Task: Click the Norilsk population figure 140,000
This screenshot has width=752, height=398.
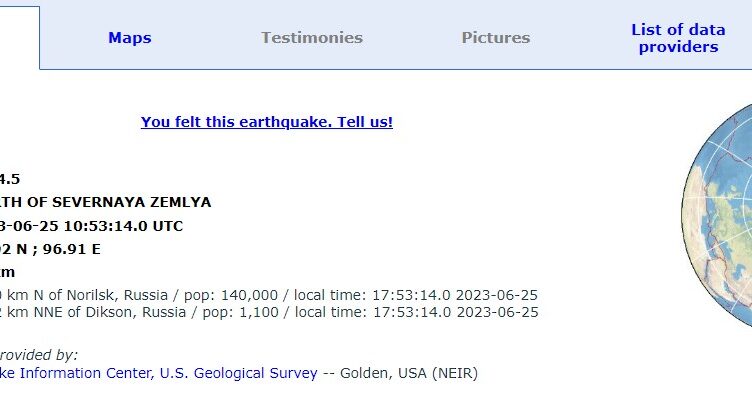Action: (249, 295)
